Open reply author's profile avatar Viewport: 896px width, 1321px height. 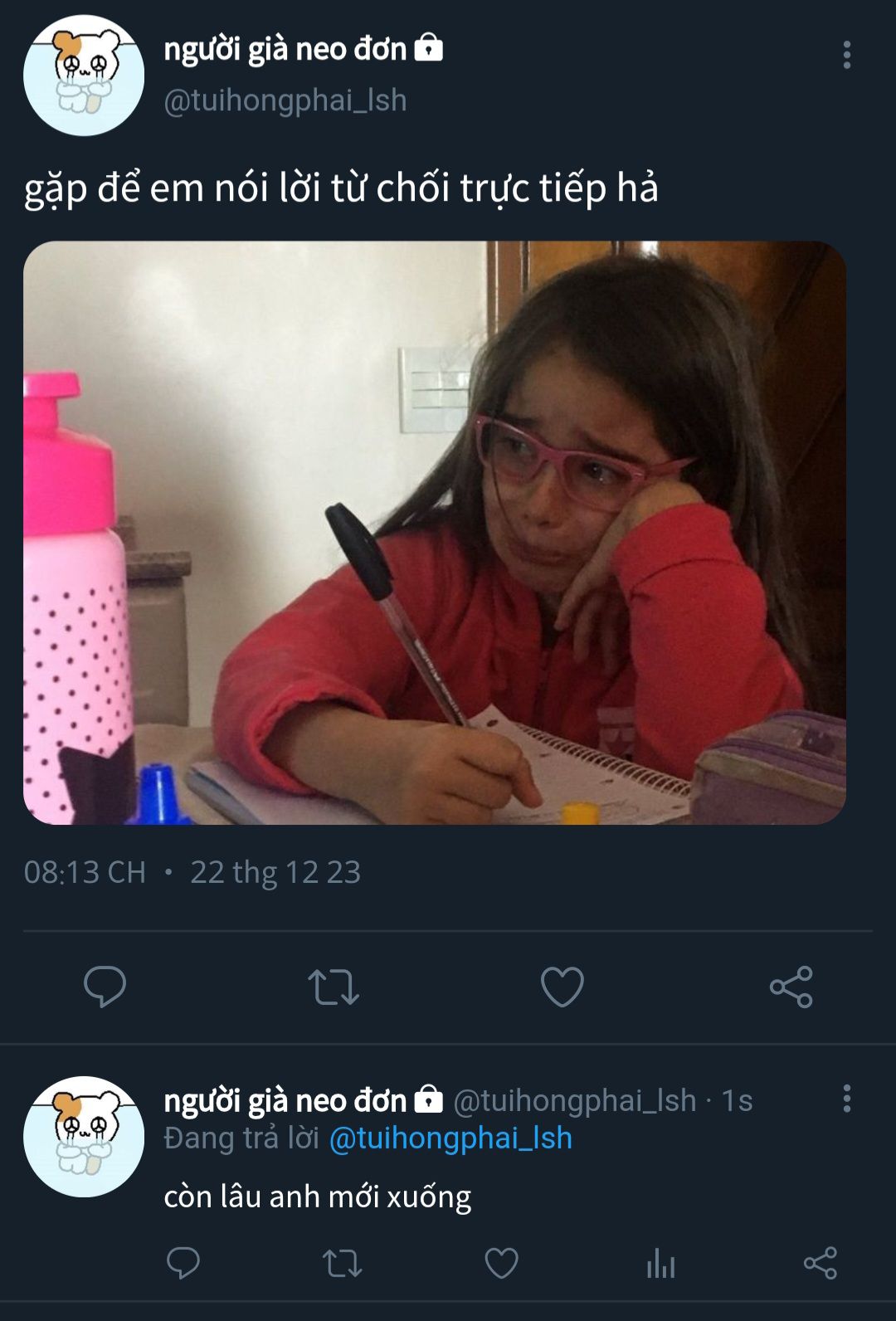pyautogui.click(x=84, y=1136)
